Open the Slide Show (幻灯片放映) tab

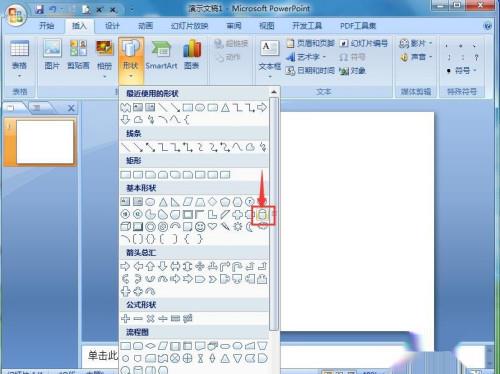coord(189,26)
